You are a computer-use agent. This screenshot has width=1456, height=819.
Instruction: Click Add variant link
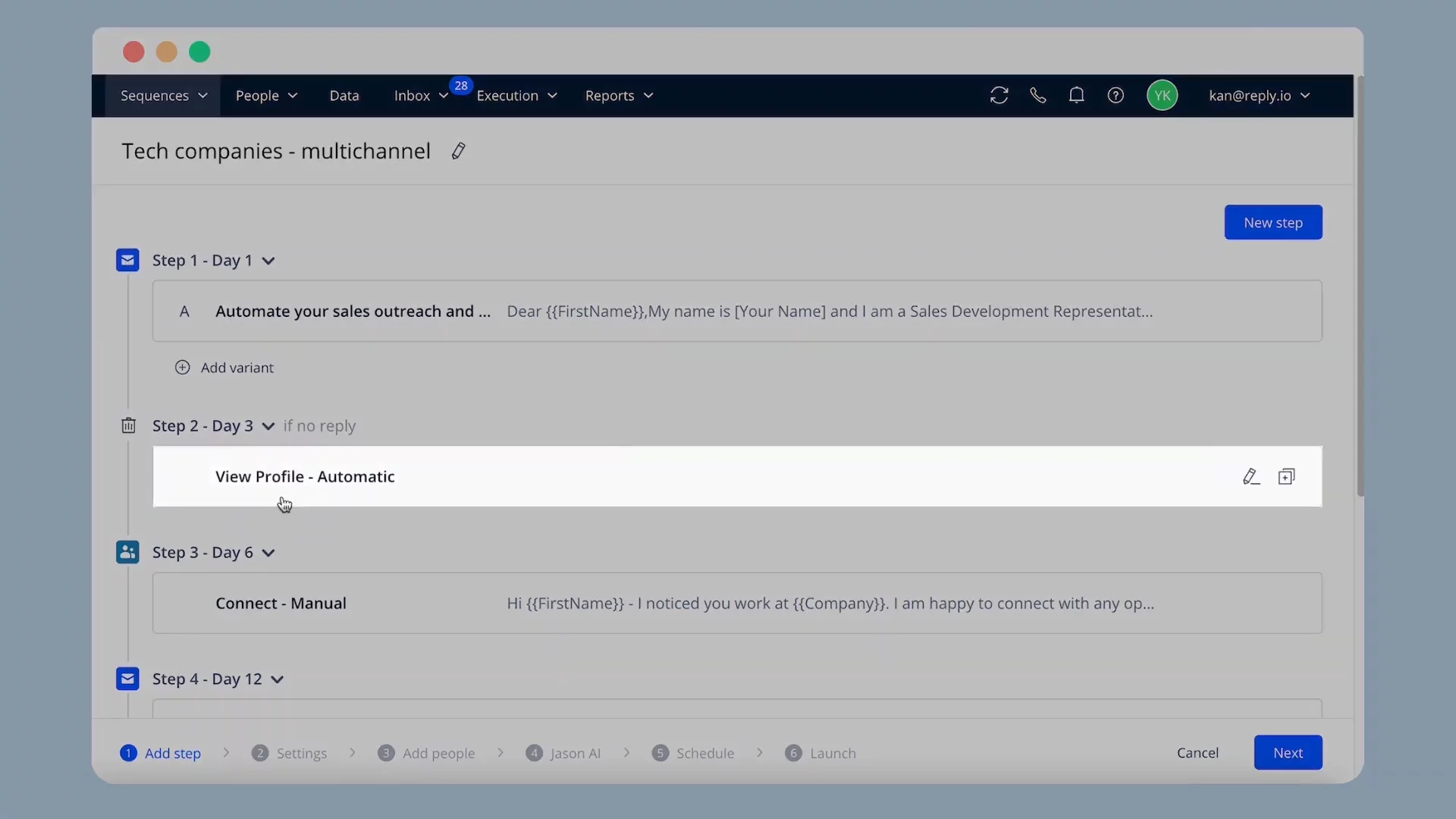tap(224, 368)
